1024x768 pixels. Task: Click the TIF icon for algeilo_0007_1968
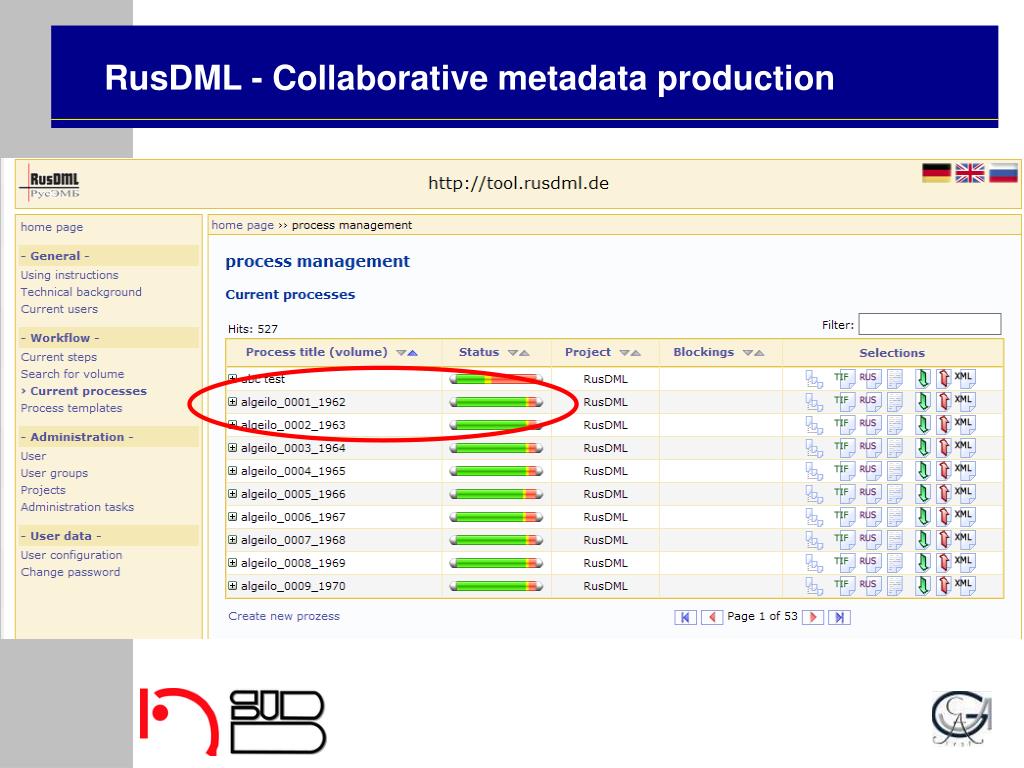(x=843, y=539)
